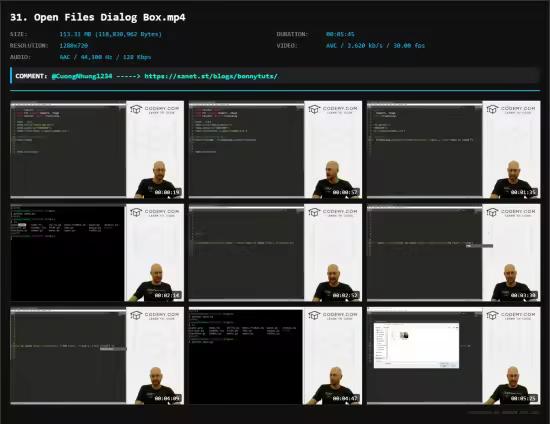550x424 pixels.
Task: Click the duration value 00:05:45
Action: click(340, 34)
